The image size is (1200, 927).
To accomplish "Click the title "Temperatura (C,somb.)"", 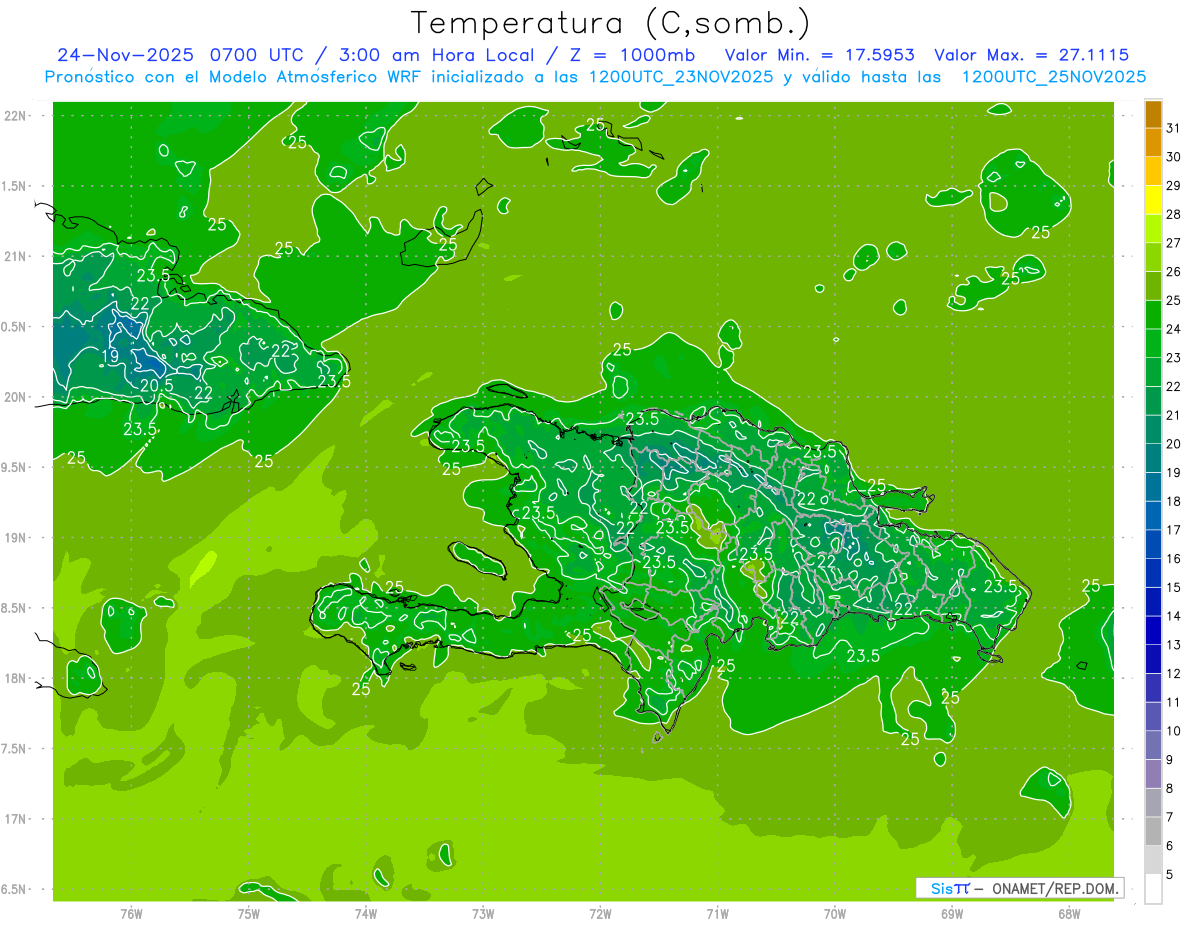I will tap(610, 22).
